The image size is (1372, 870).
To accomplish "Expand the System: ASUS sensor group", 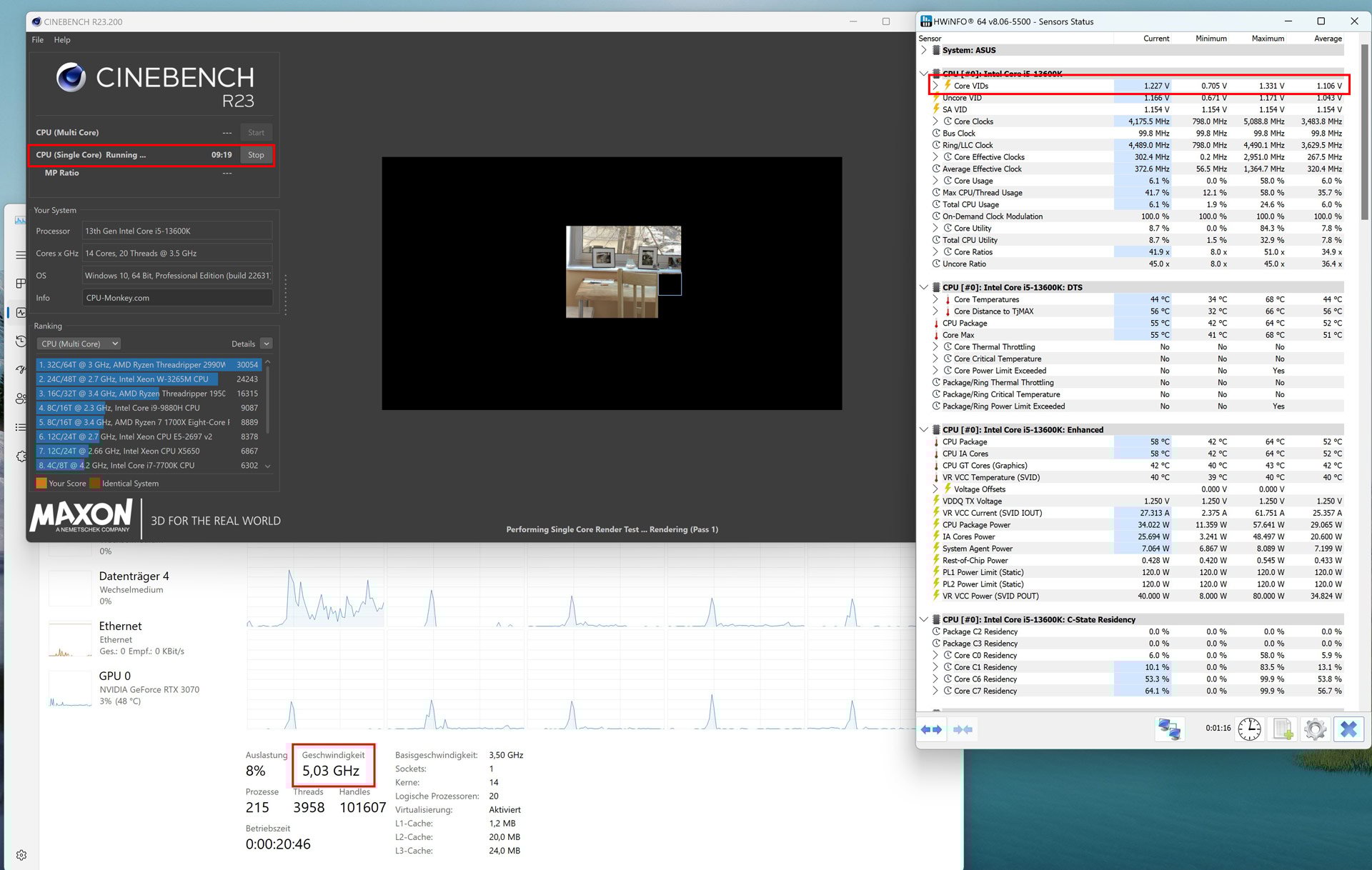I will [924, 50].
